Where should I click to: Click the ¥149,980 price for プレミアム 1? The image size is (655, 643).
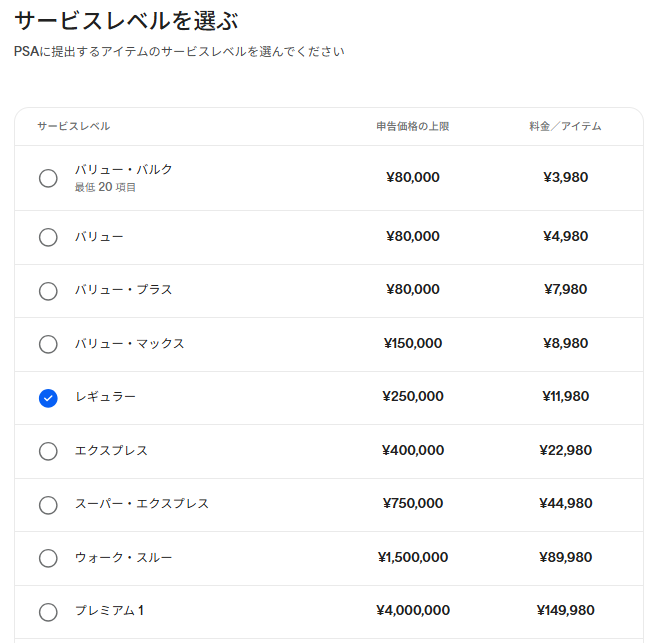[565, 610]
